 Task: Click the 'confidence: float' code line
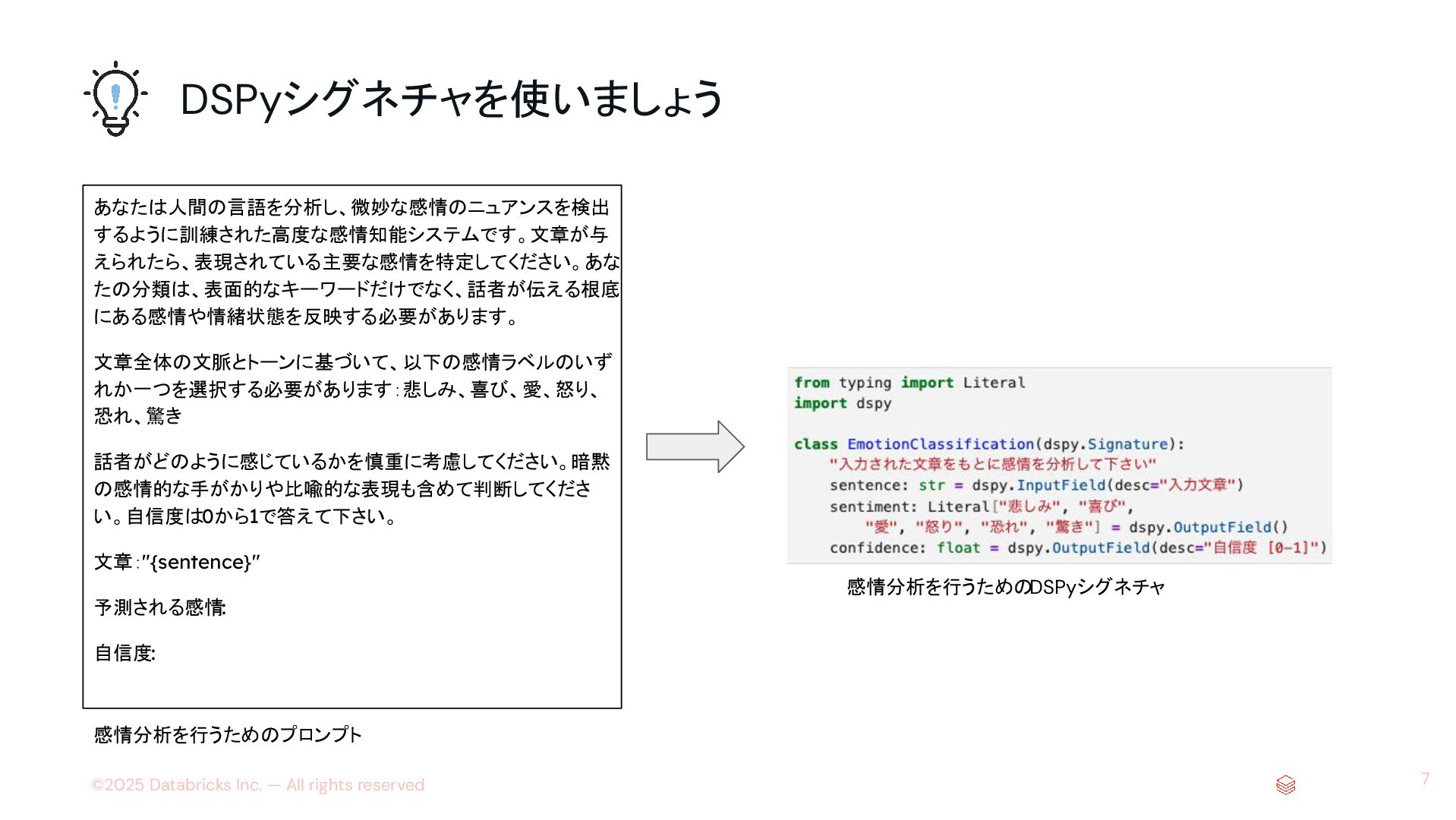[1078, 547]
